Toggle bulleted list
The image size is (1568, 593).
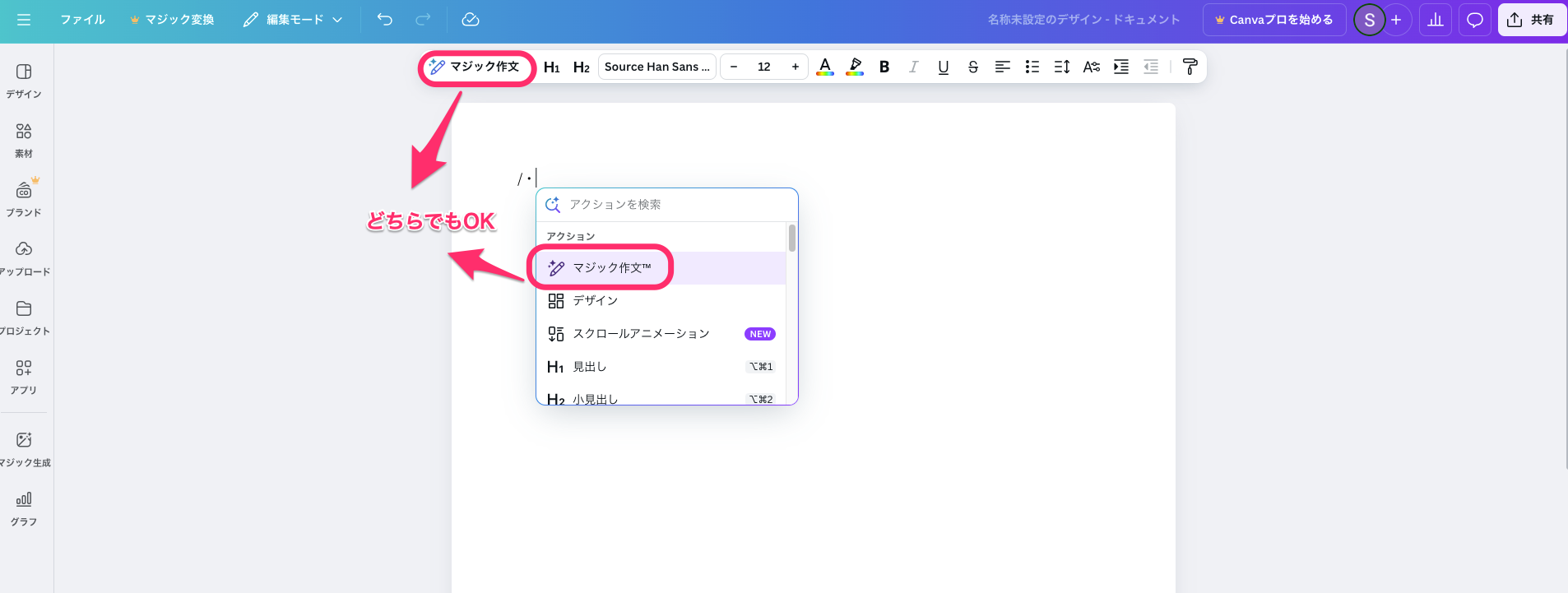point(1032,67)
